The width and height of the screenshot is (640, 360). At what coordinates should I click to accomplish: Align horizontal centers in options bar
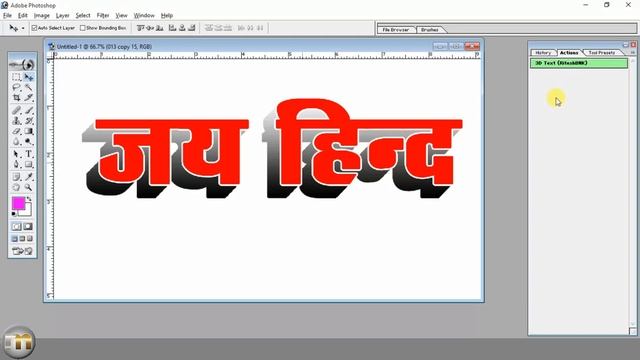pyautogui.click(x=182, y=28)
